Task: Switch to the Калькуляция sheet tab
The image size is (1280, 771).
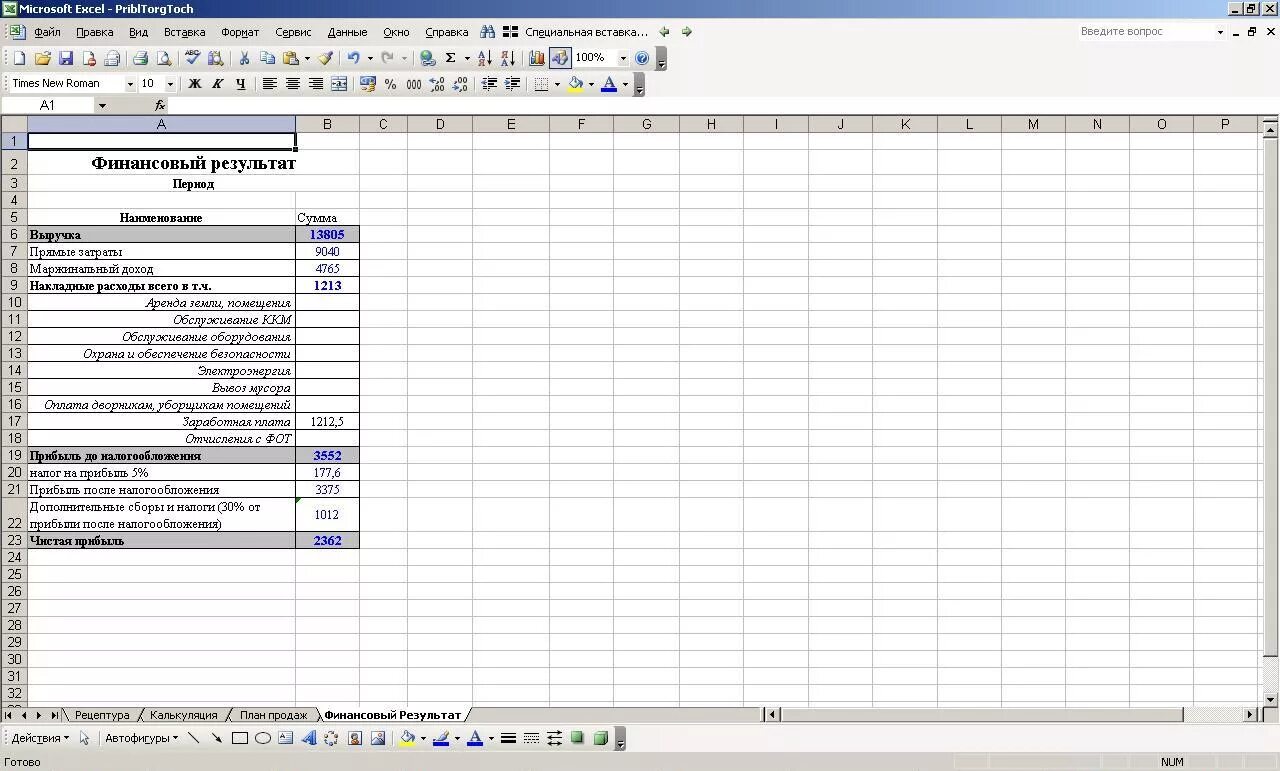Action: (183, 715)
